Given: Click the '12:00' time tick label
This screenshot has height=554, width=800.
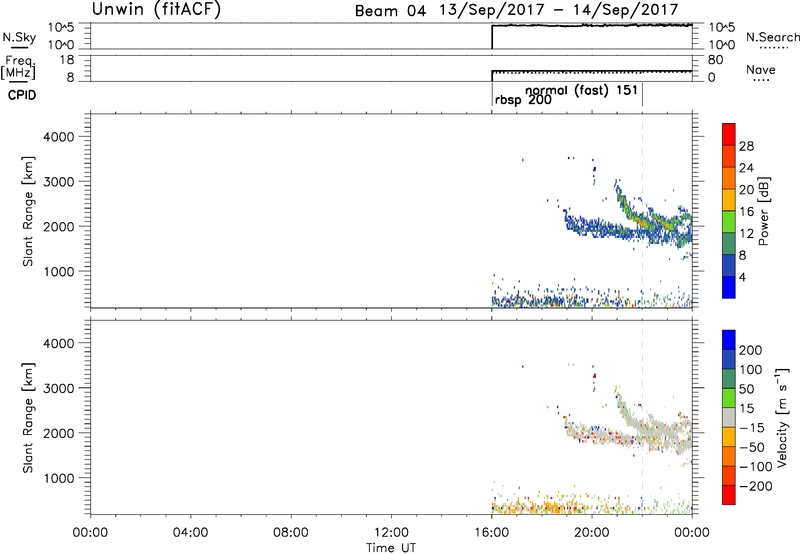Looking at the screenshot, I should coord(391,533).
